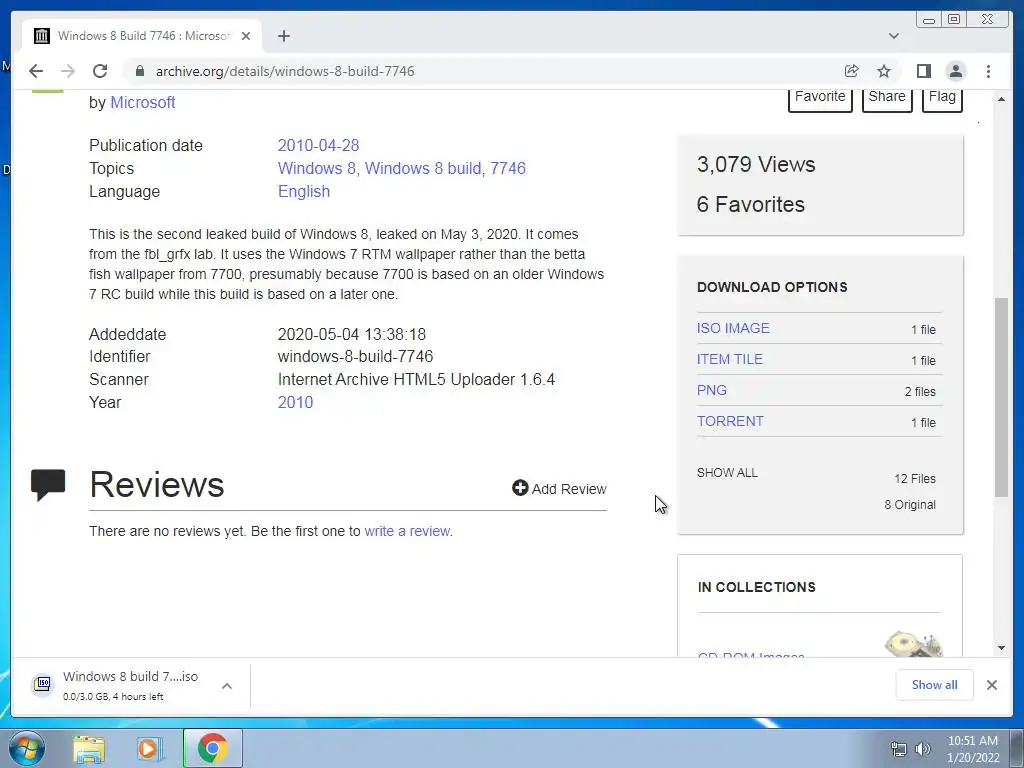Click the 12 Files count text

pos(914,479)
